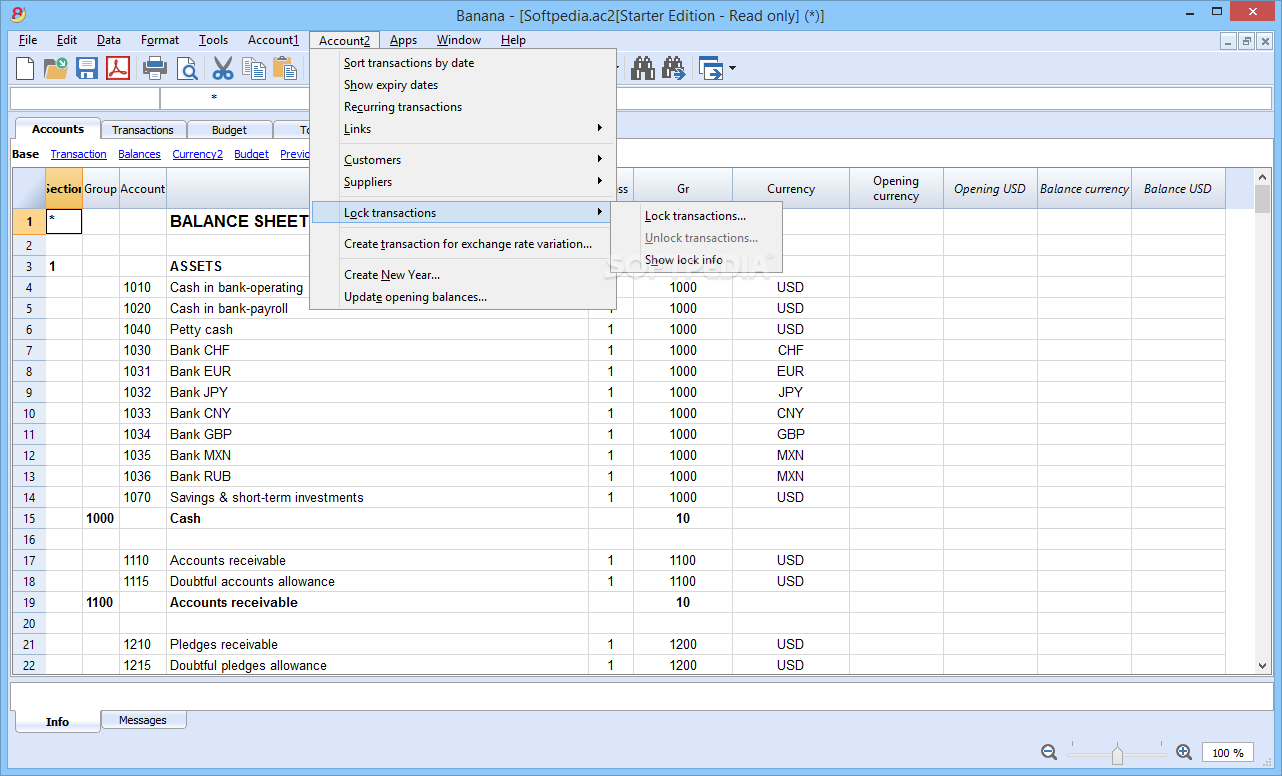Click the Budget view link
The width and height of the screenshot is (1282, 776).
(x=251, y=154)
